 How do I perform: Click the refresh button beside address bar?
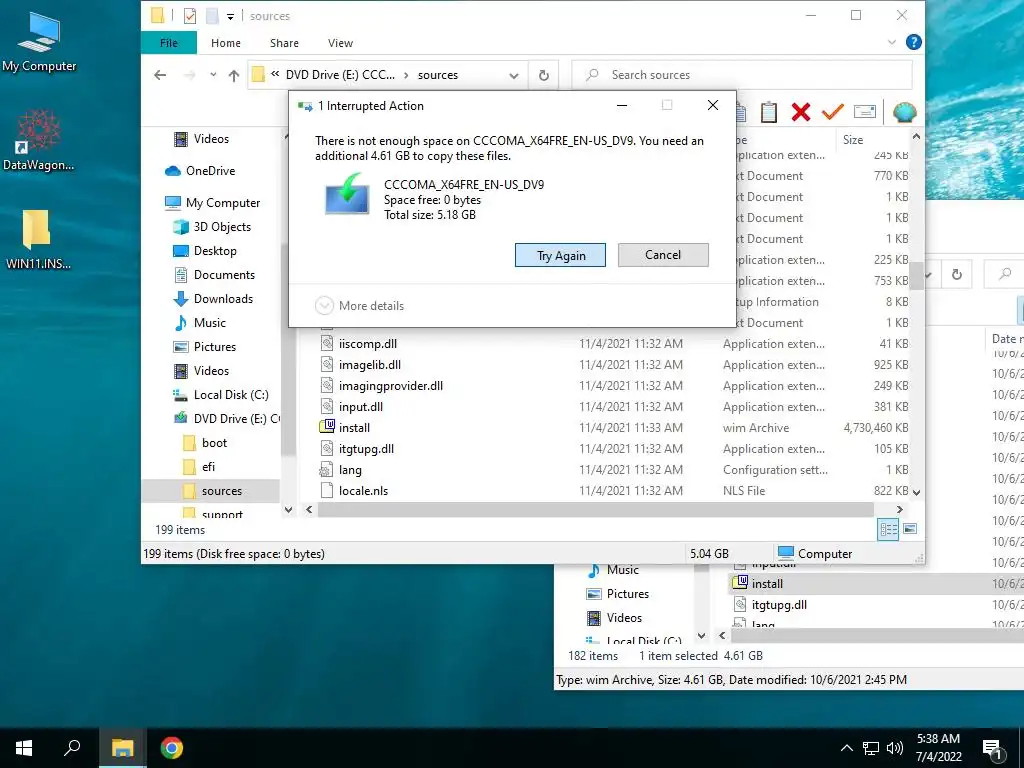(543, 75)
